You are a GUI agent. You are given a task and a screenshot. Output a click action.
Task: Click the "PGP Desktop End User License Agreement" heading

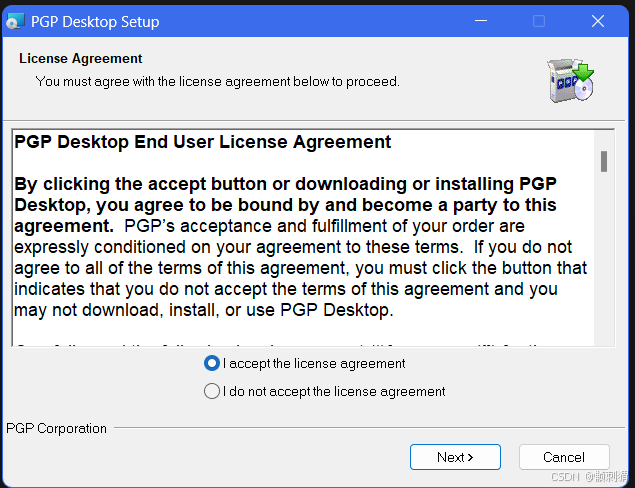pos(202,142)
